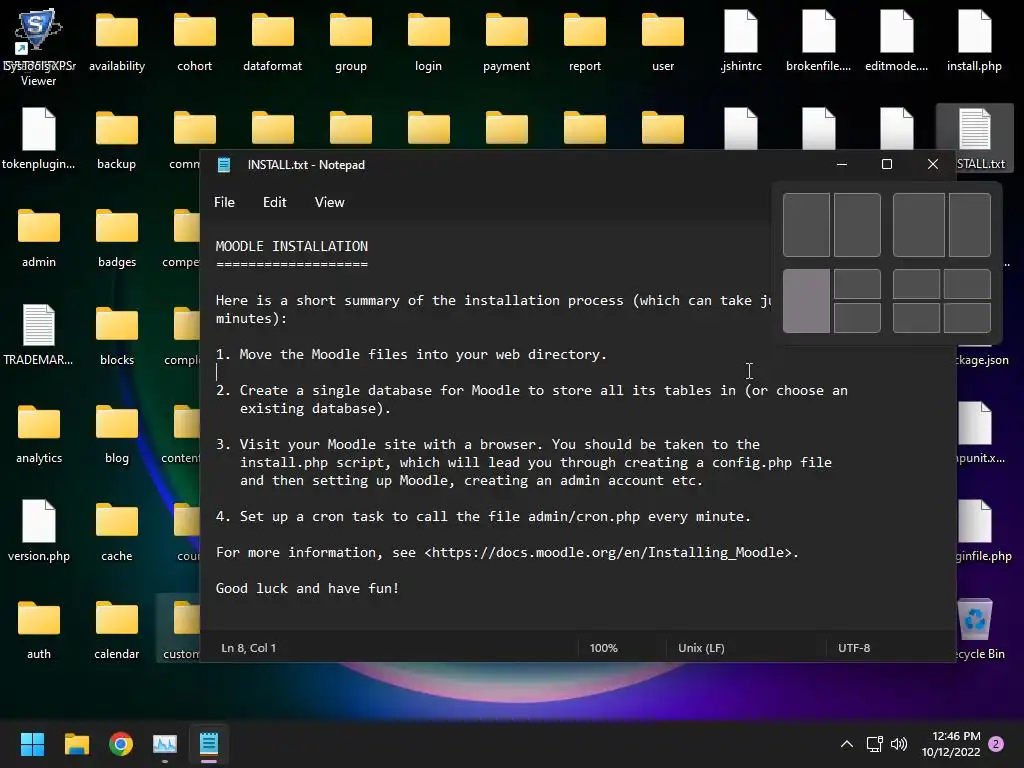Select the blocks folder on desktop
The image size is (1024, 768).
pos(117,335)
